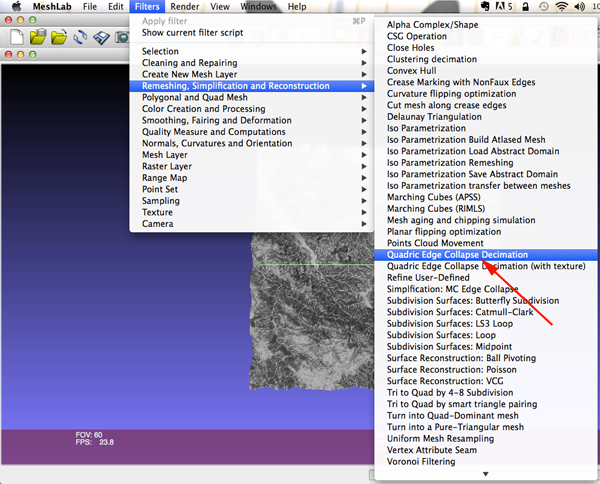Open the Apple menu icon

point(16,6)
